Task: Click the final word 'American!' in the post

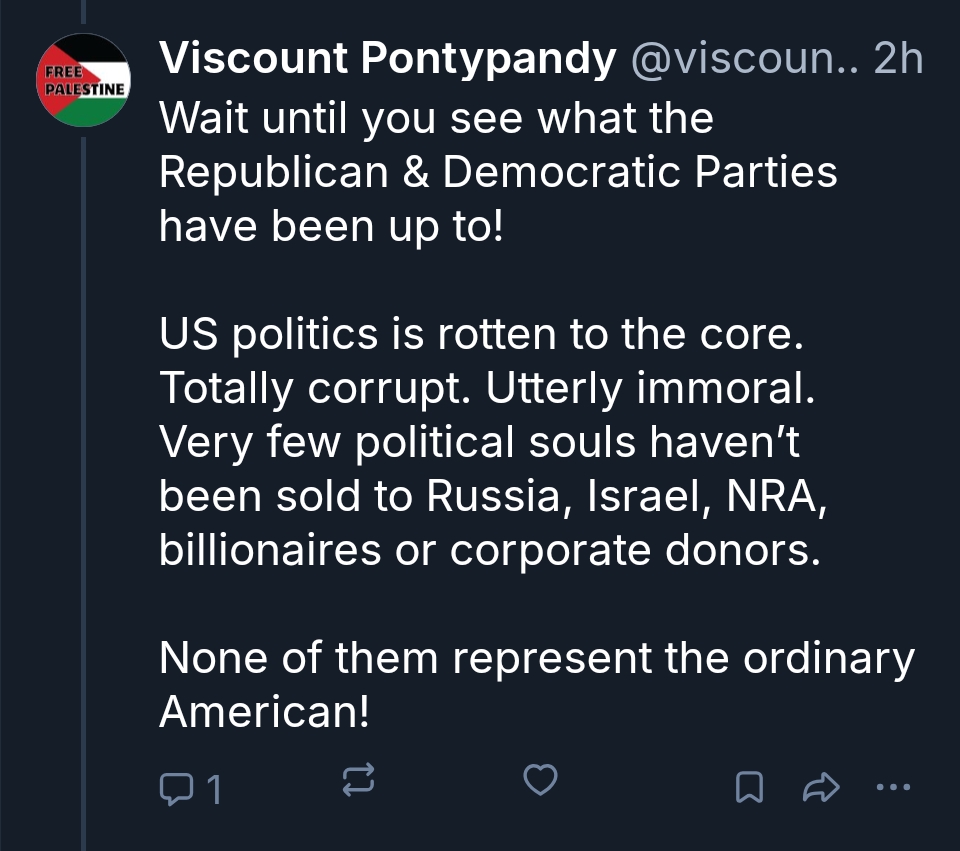Action: 265,711
